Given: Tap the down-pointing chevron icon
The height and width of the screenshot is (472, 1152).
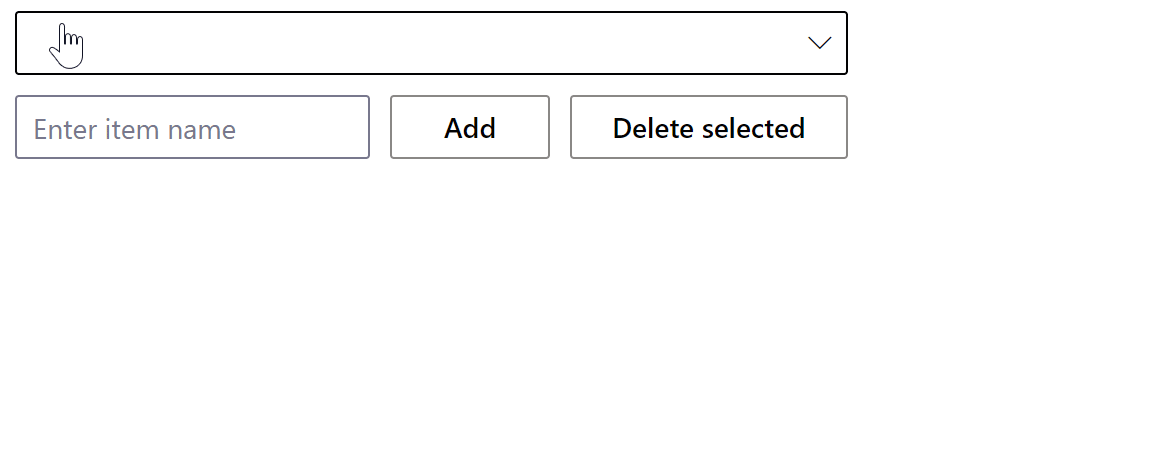Looking at the screenshot, I should click(x=819, y=42).
